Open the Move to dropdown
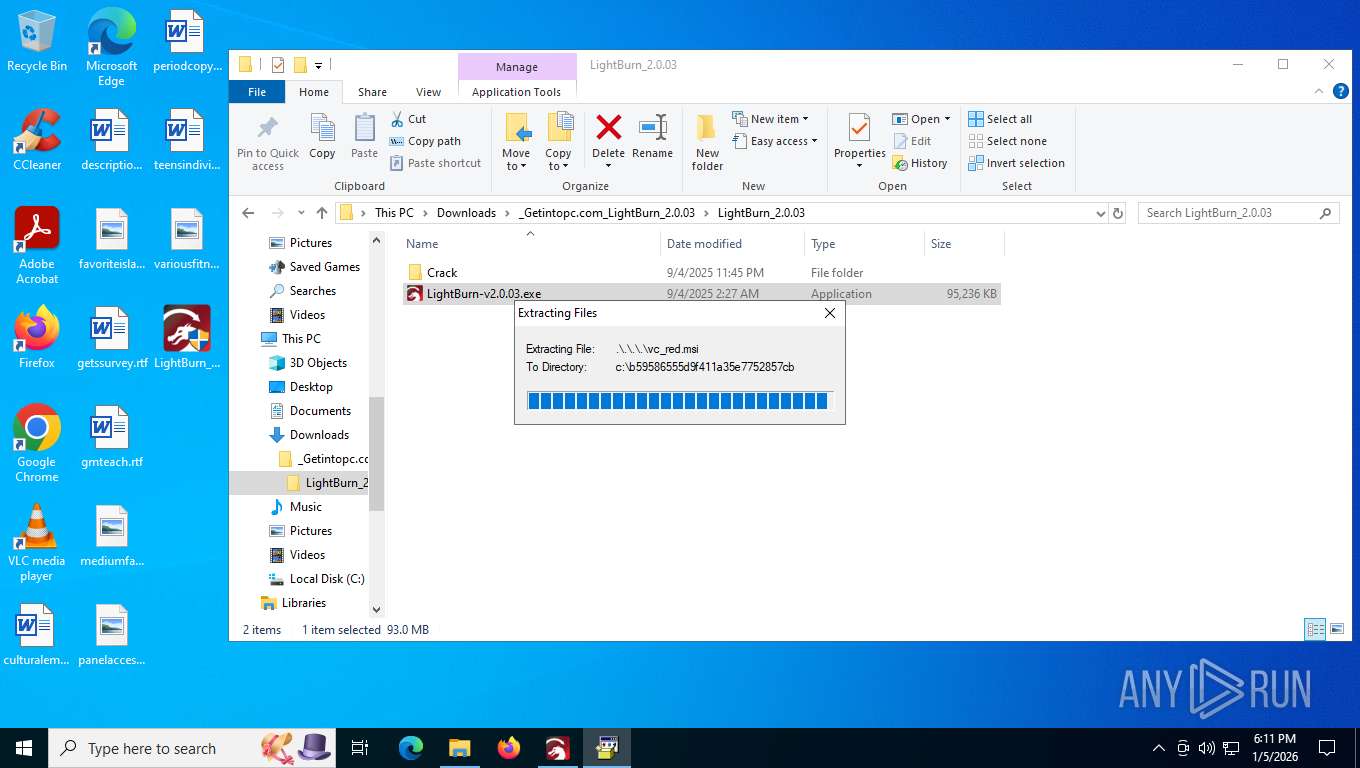The height and width of the screenshot is (768, 1360). pyautogui.click(x=516, y=160)
